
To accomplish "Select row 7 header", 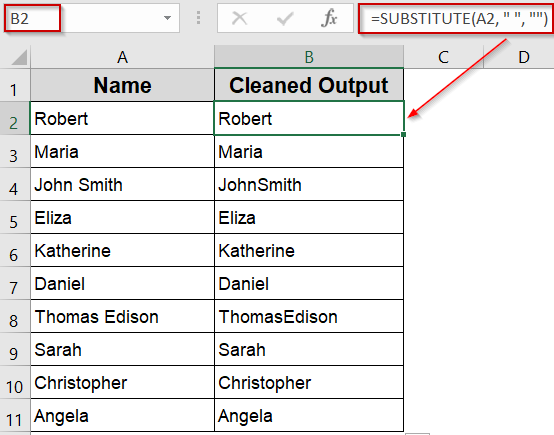I will click(x=15, y=283).
